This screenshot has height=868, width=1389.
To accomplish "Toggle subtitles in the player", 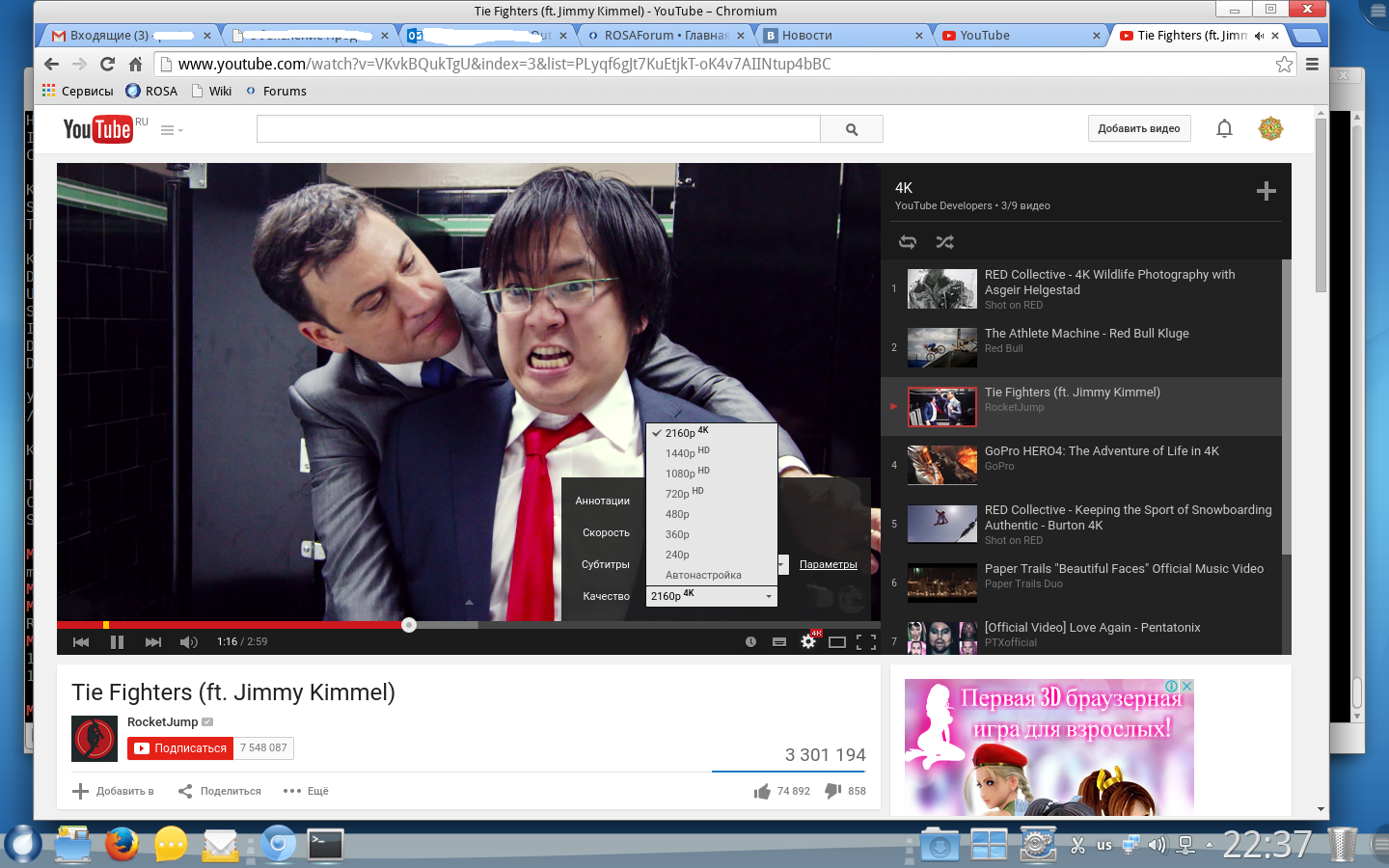I will click(779, 642).
